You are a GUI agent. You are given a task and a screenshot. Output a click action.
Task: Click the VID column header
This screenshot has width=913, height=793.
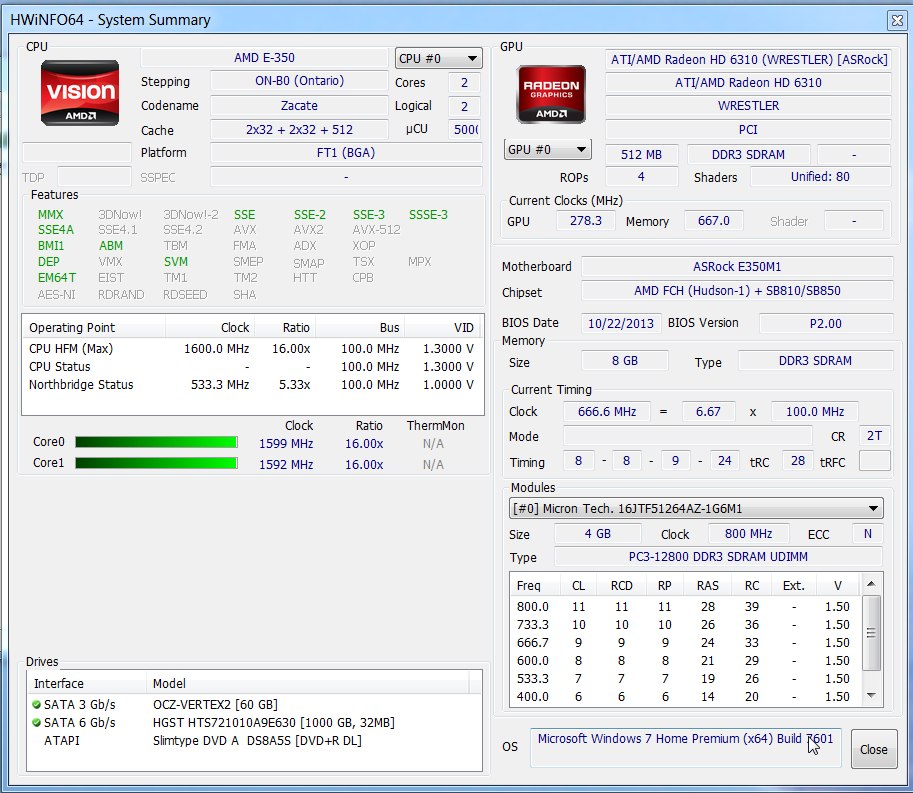[443, 328]
